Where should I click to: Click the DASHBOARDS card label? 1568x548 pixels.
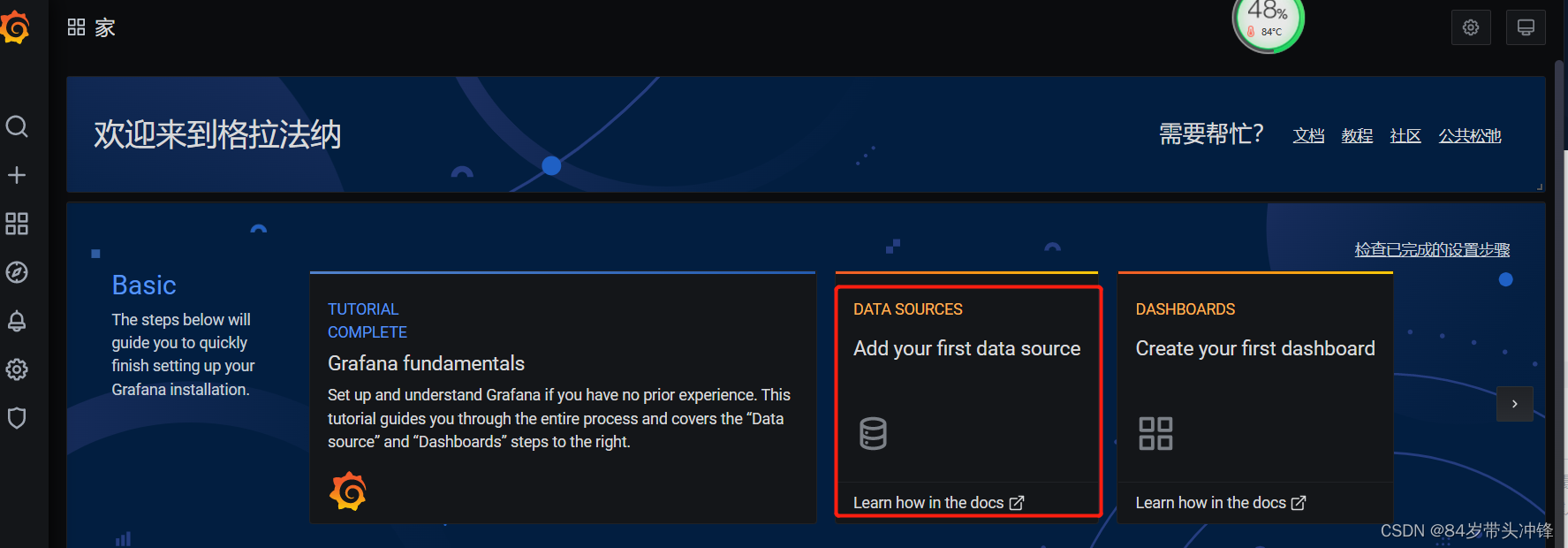point(1185,309)
